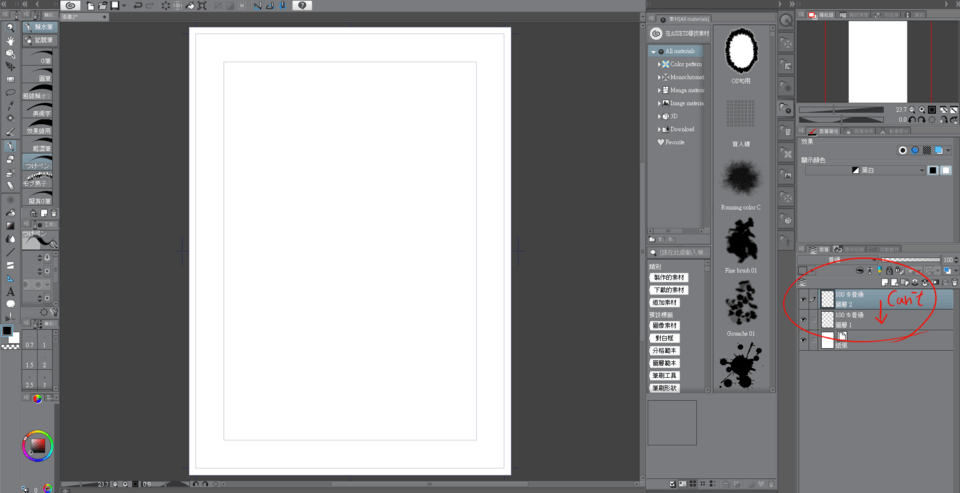The image size is (960, 493).
Task: Delete the layer with the trash icon
Action: click(x=954, y=282)
